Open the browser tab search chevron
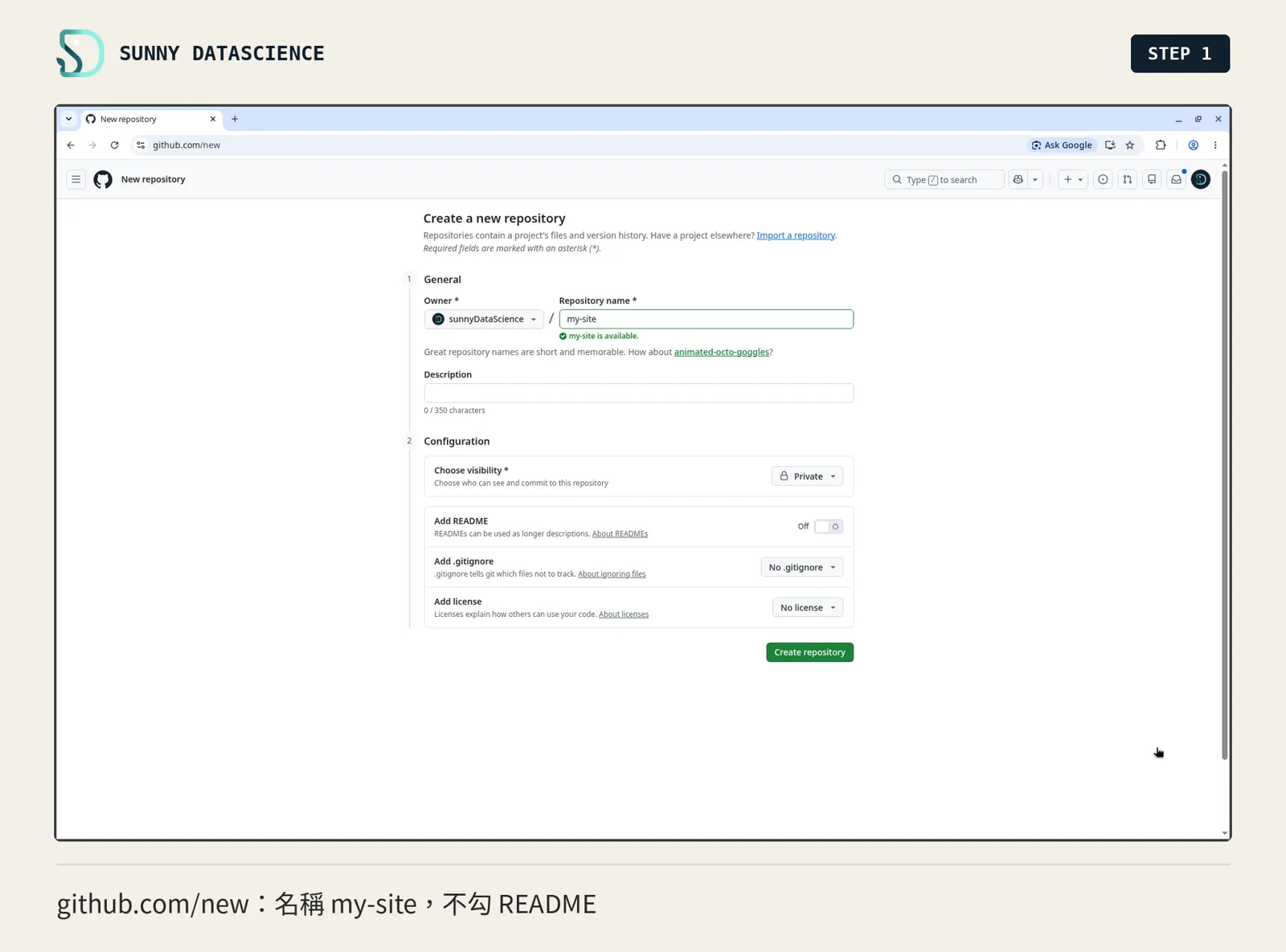Image resolution: width=1286 pixels, height=952 pixels. tap(68, 119)
